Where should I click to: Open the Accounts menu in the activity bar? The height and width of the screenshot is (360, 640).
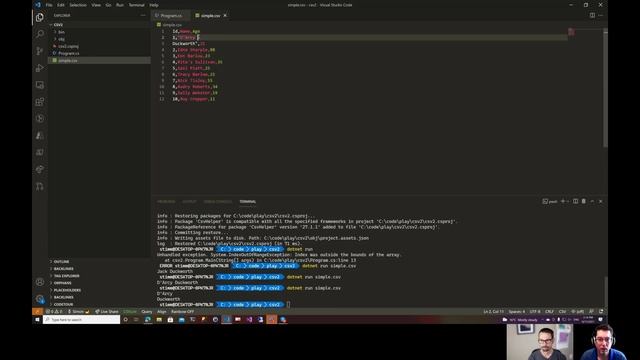pos(40,282)
